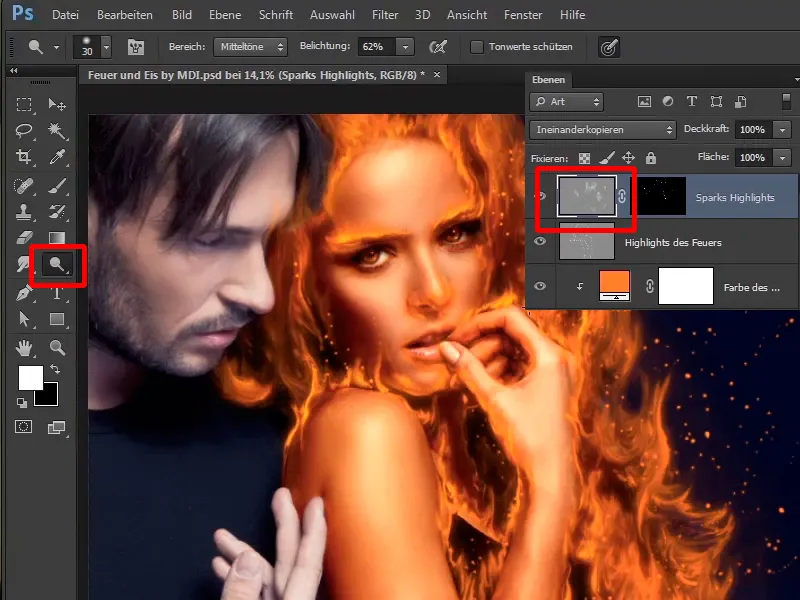Screen dimensions: 800x600
Task: Click the orange fill thumbnail of Farbe layer
Action: click(x=614, y=286)
